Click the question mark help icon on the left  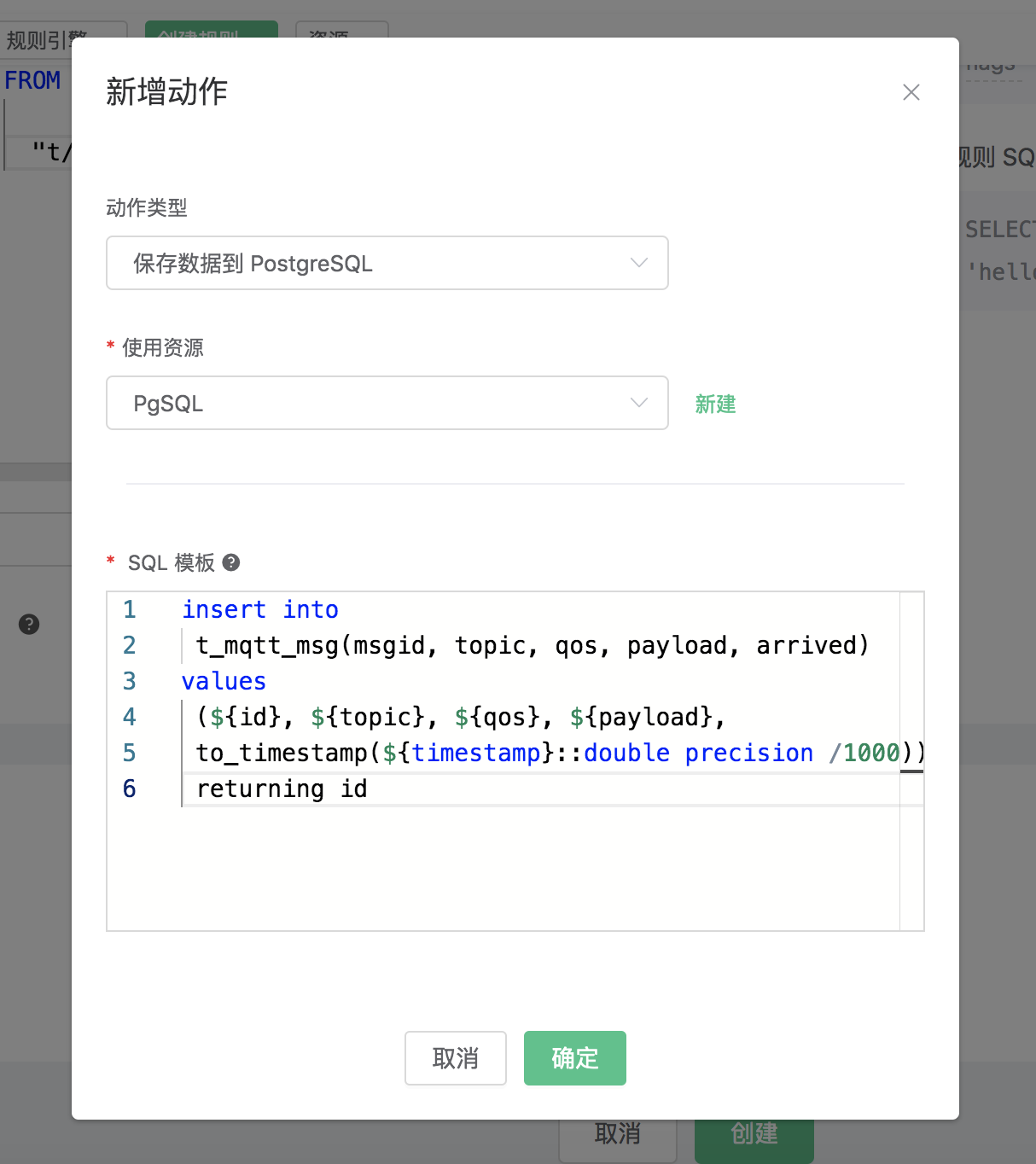[29, 625]
